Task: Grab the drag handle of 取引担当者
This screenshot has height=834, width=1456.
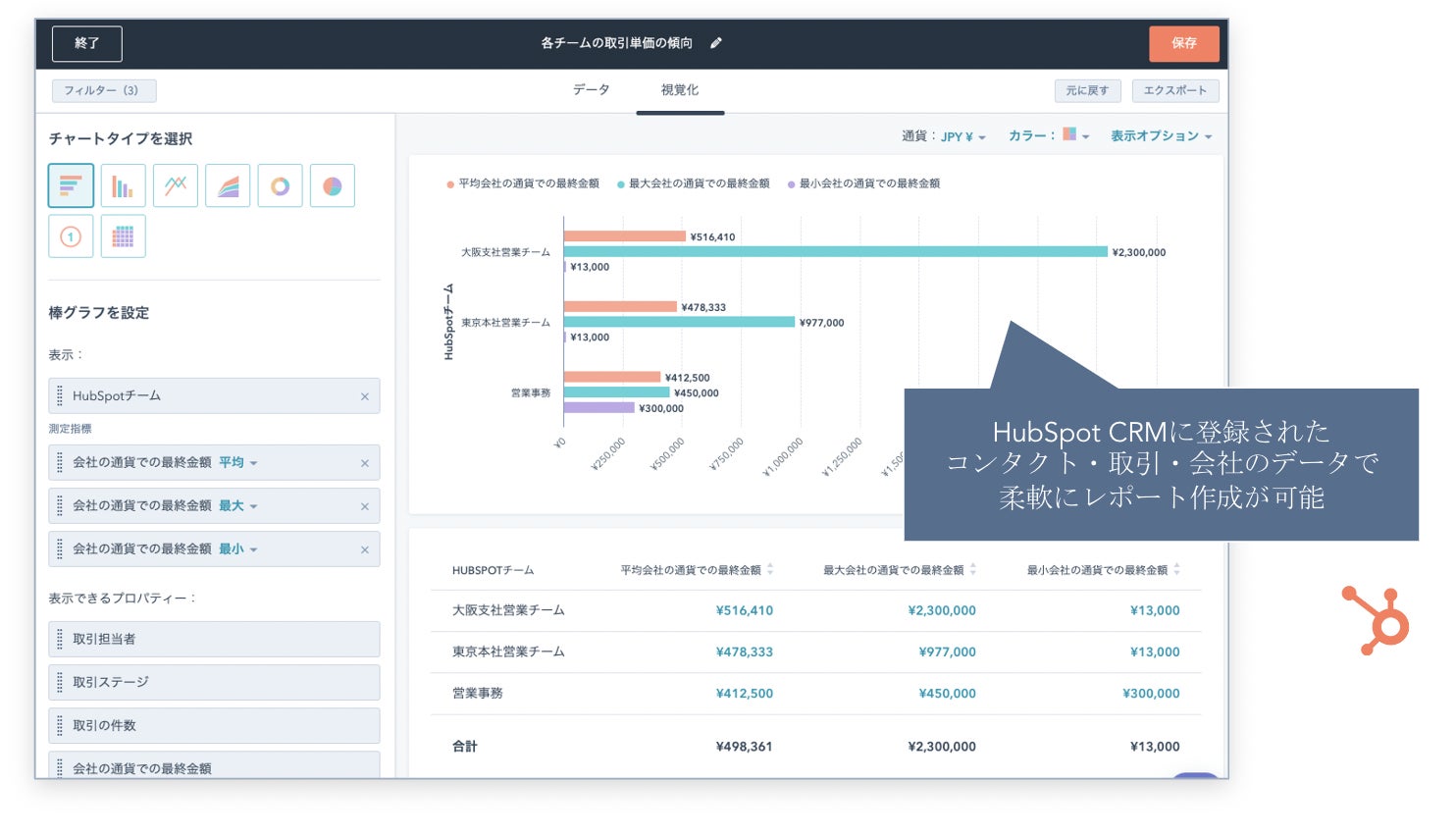Action: click(x=60, y=639)
